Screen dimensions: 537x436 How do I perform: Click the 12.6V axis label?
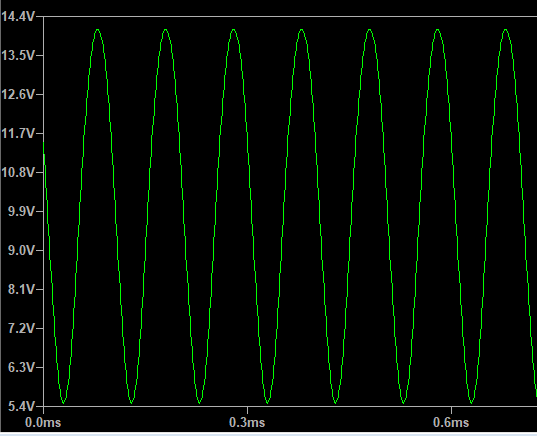[x=18, y=94]
